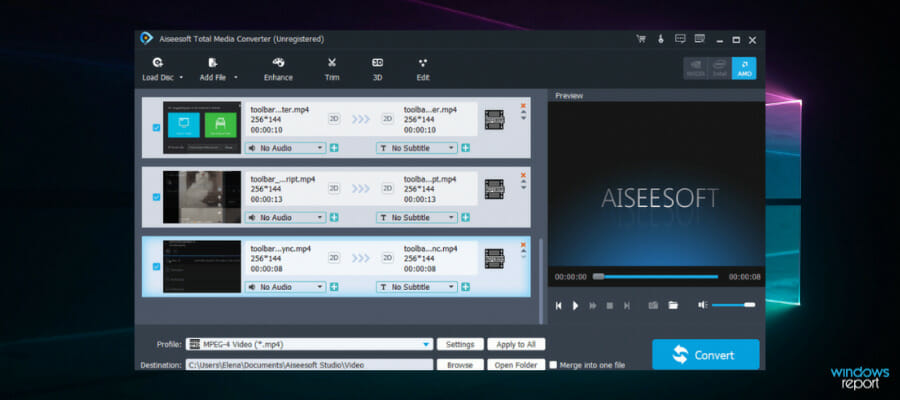Screen dimensions: 900x400
Task: Adjust the preview volume slider
Action: (x=734, y=305)
